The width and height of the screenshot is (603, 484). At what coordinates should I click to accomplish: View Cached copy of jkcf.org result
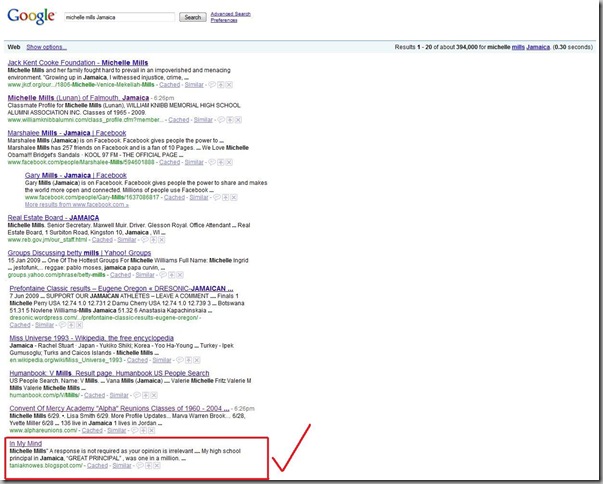coord(170,85)
